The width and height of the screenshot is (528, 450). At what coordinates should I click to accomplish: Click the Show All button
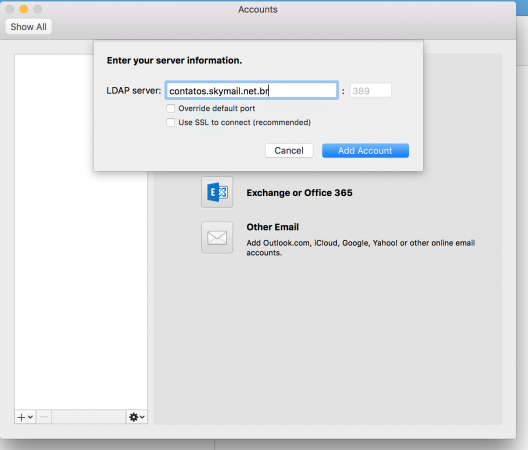pyautogui.click(x=29, y=27)
